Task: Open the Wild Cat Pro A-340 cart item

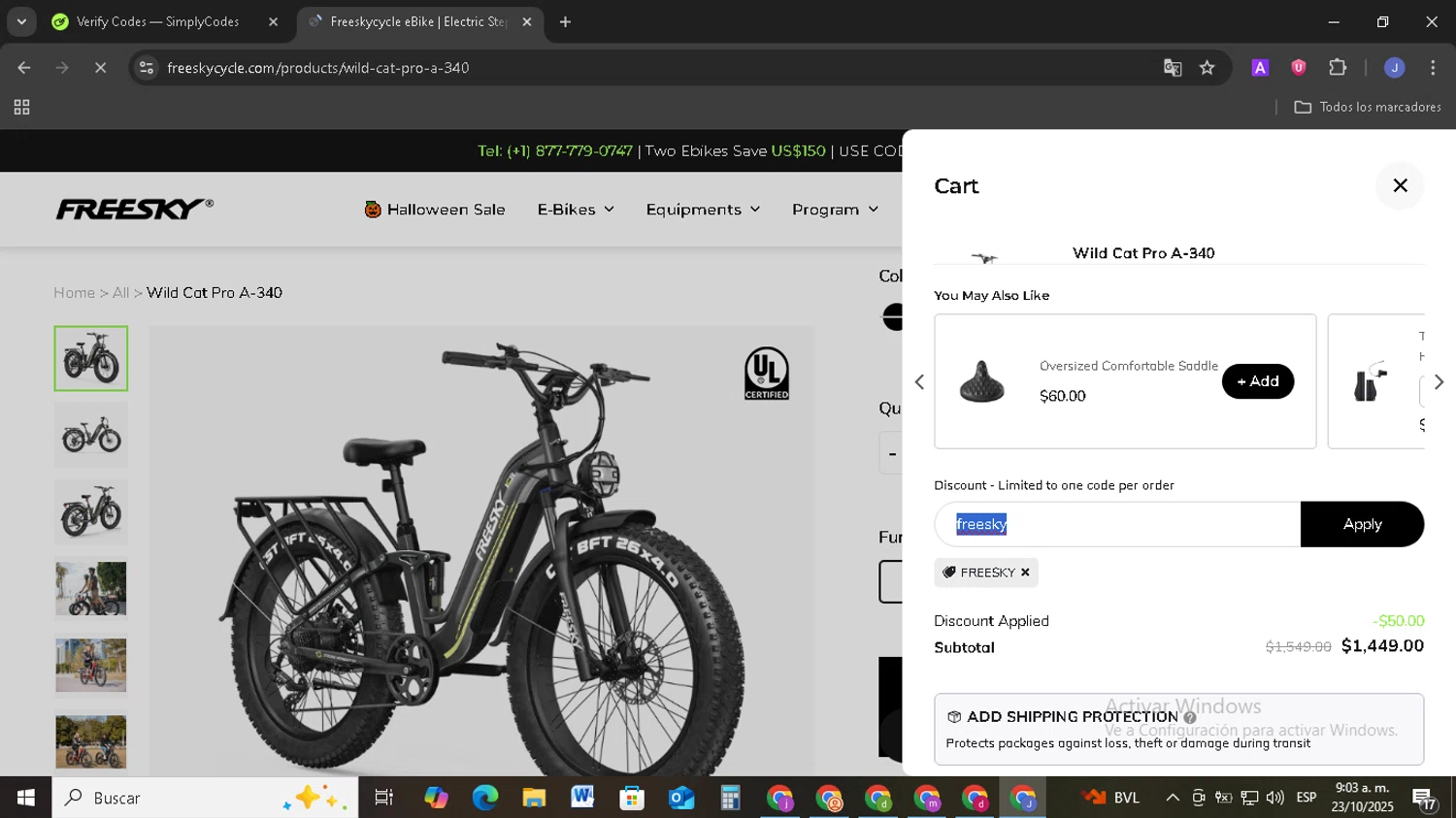Action: tap(1143, 253)
